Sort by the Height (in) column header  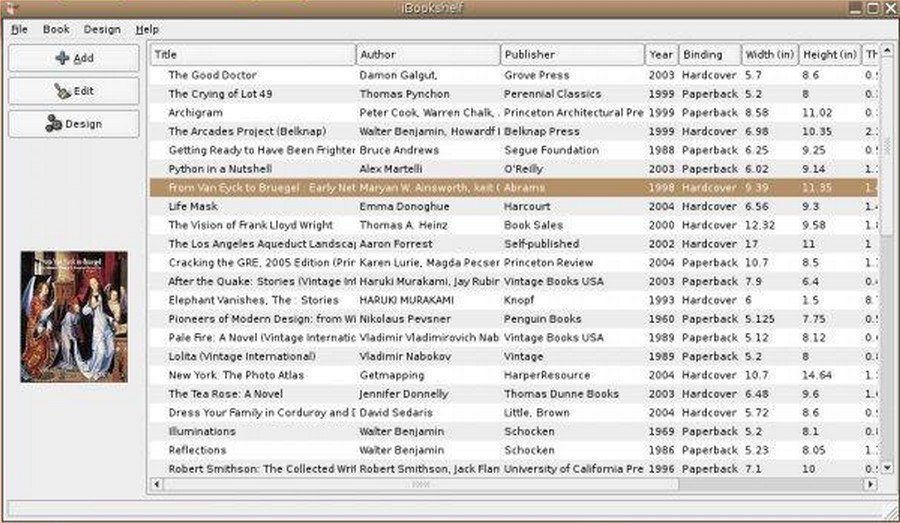coord(830,55)
